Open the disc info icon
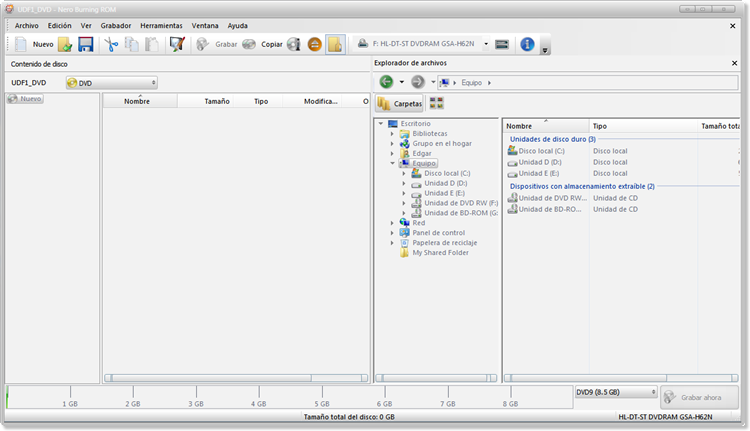Image resolution: width=750 pixels, height=431 pixels. pyautogui.click(x=293, y=44)
